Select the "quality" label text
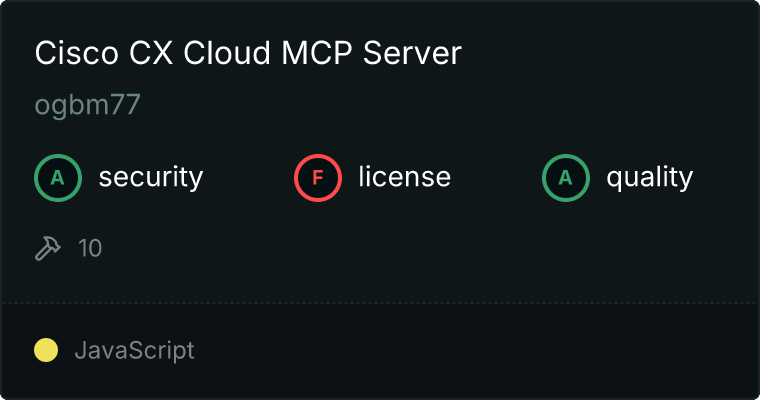This screenshot has height=400, width=760. [649, 178]
